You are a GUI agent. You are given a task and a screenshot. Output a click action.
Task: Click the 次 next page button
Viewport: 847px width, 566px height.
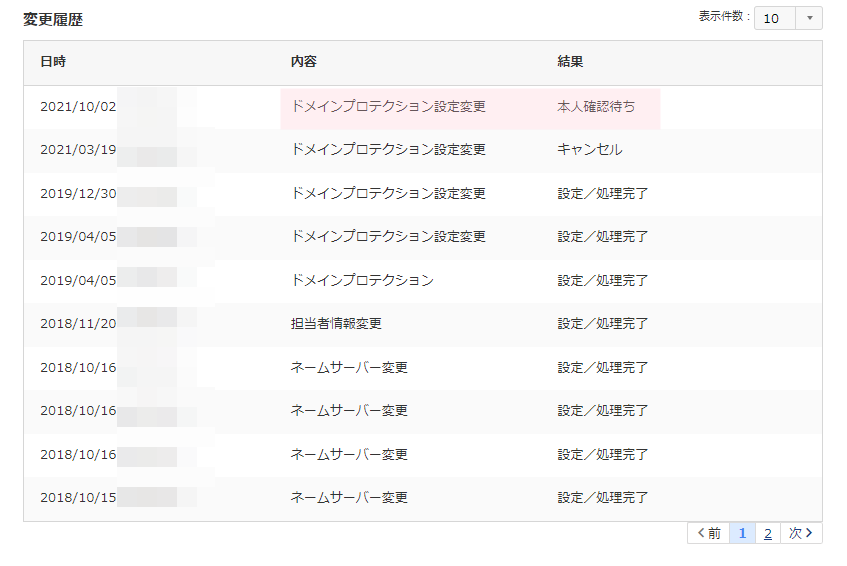tap(801, 534)
